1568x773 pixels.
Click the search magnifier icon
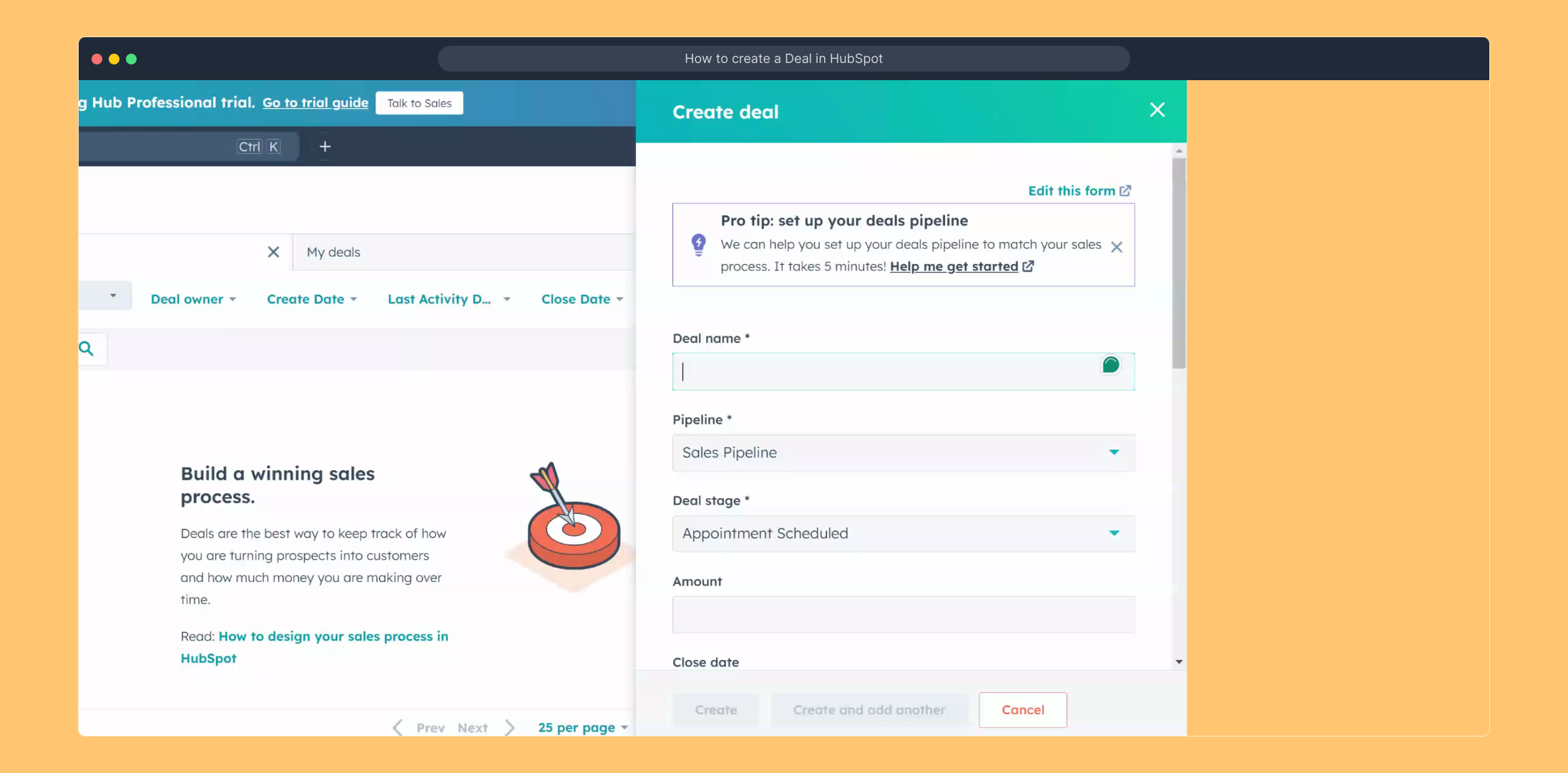87,349
